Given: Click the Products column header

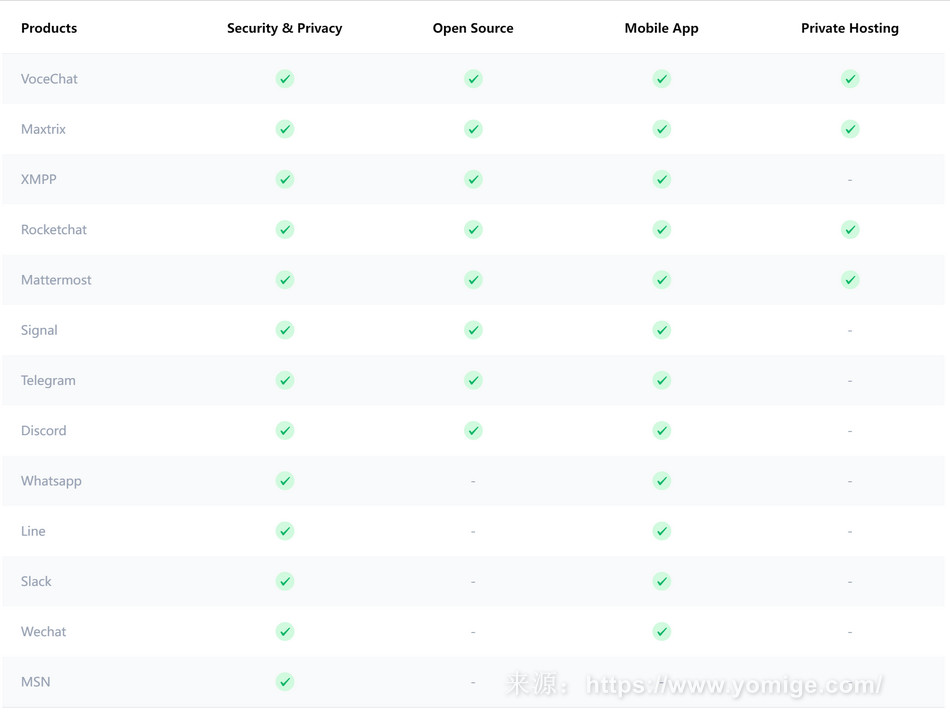Looking at the screenshot, I should (49, 28).
